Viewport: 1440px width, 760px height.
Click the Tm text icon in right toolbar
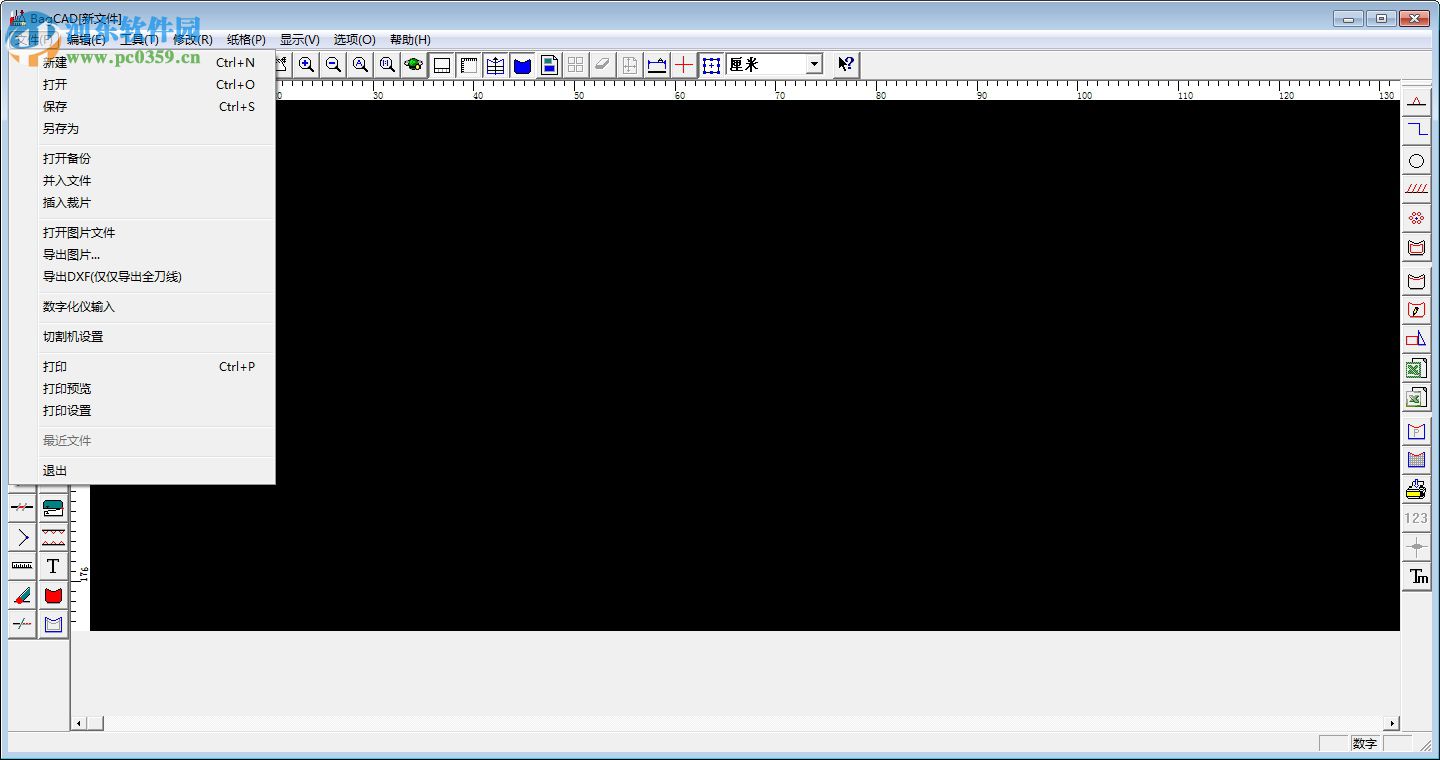pos(1416,576)
